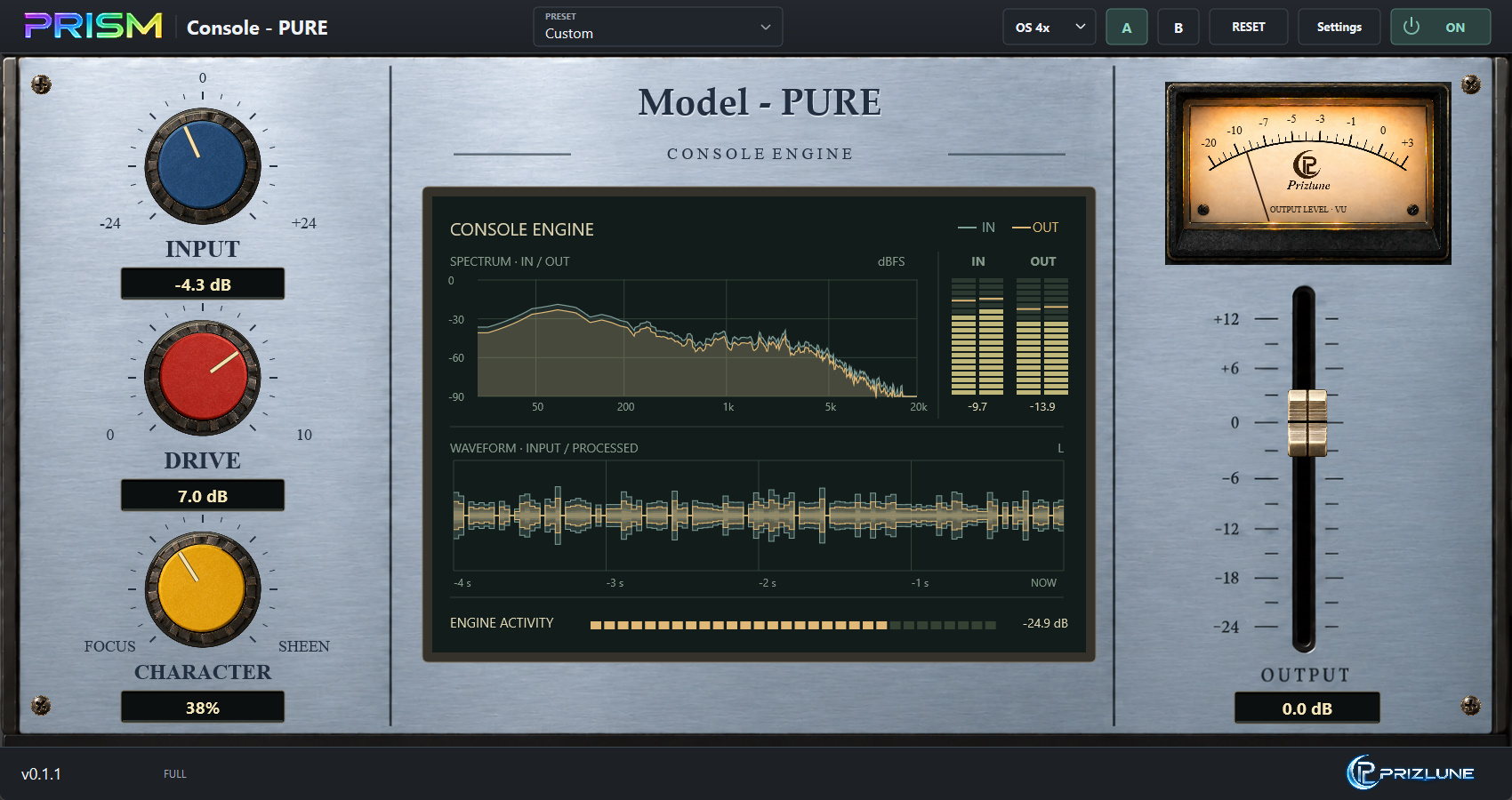Click the RESET button
The width and height of the screenshot is (1512, 800).
[x=1249, y=27]
